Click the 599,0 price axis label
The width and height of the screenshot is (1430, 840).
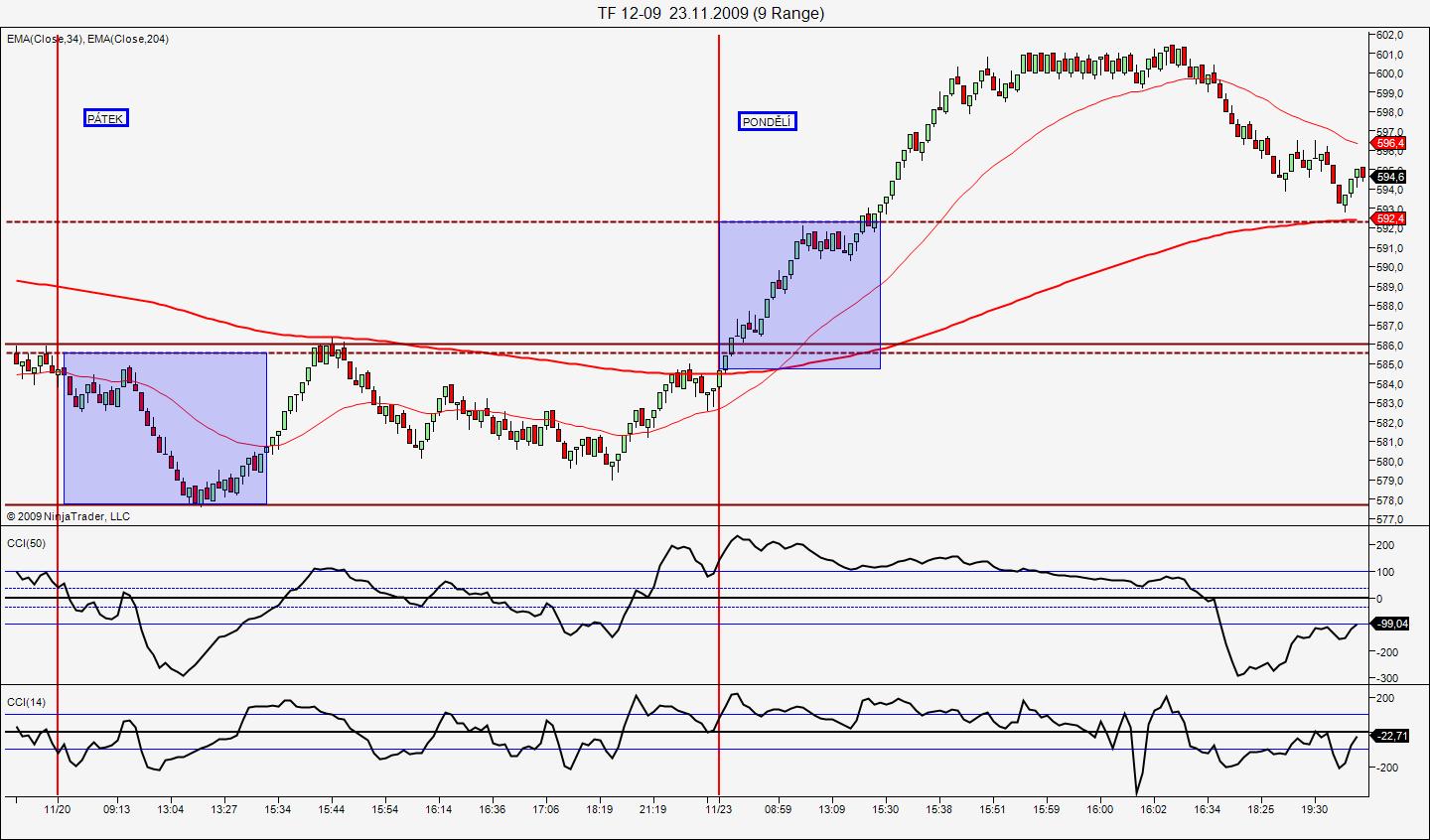(1389, 92)
